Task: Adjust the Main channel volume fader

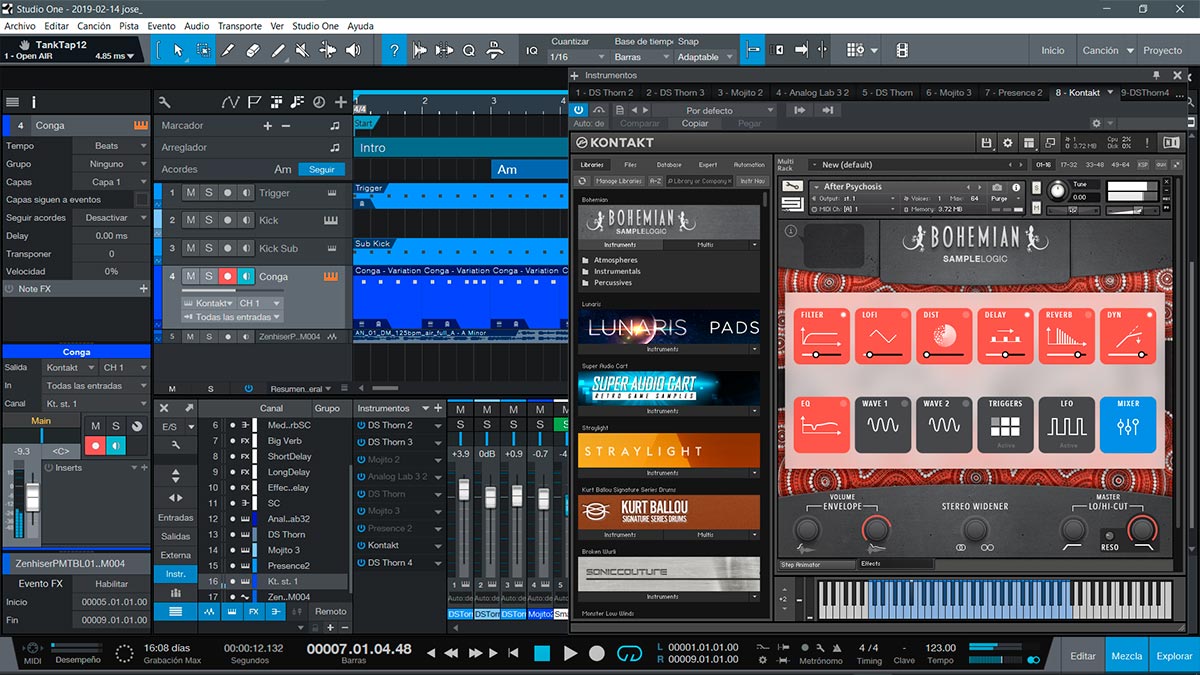Action: click(x=33, y=497)
